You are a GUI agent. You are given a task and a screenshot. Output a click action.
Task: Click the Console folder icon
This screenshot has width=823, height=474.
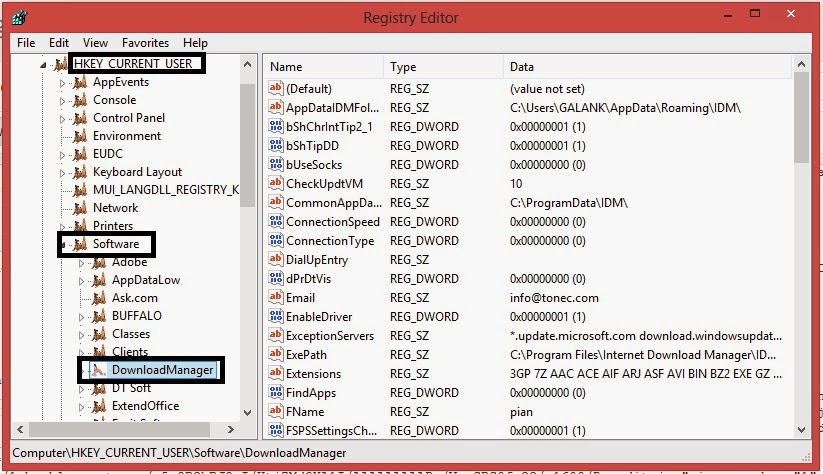tap(80, 100)
